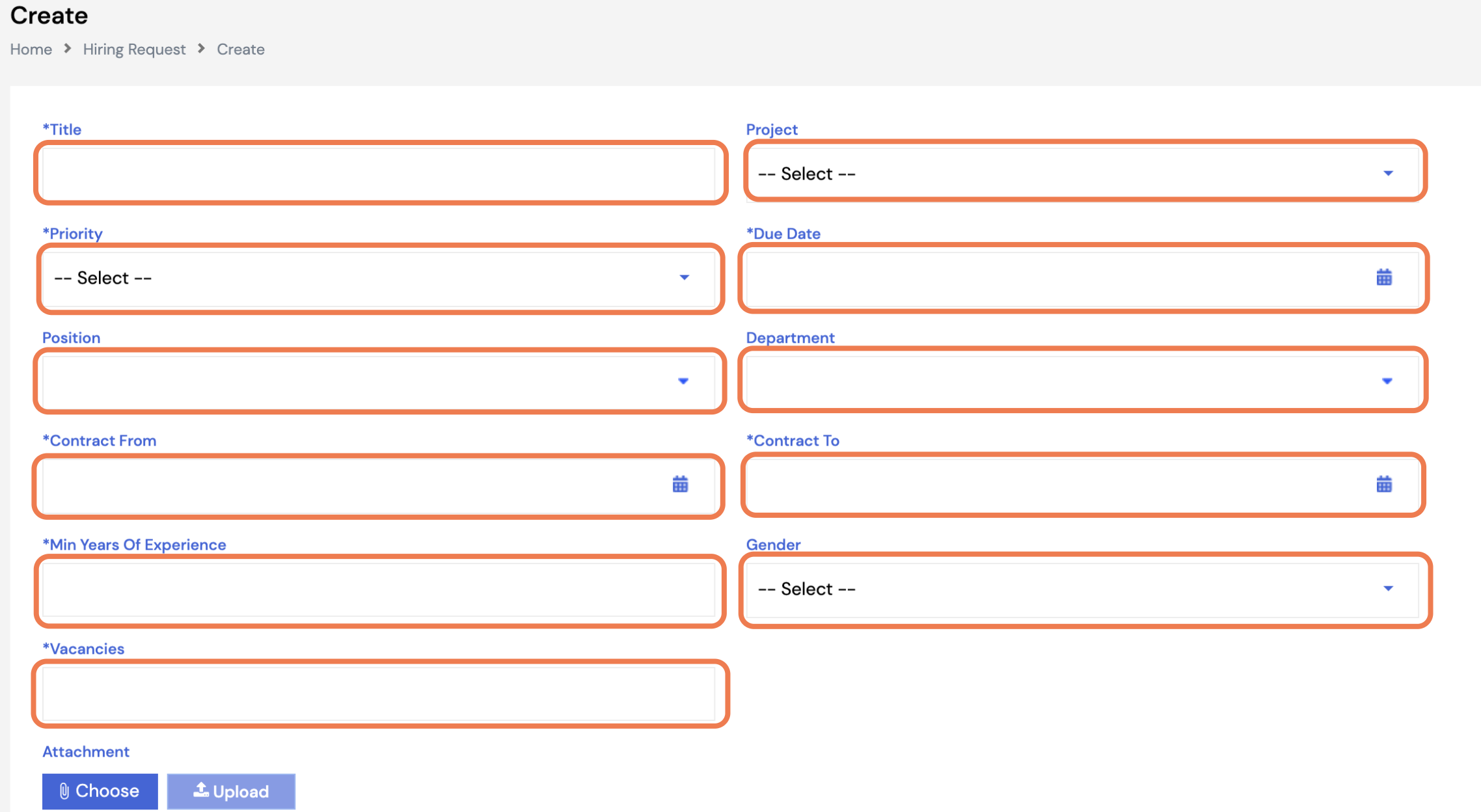Open the Department dropdown list
1481x812 pixels.
(1080, 381)
